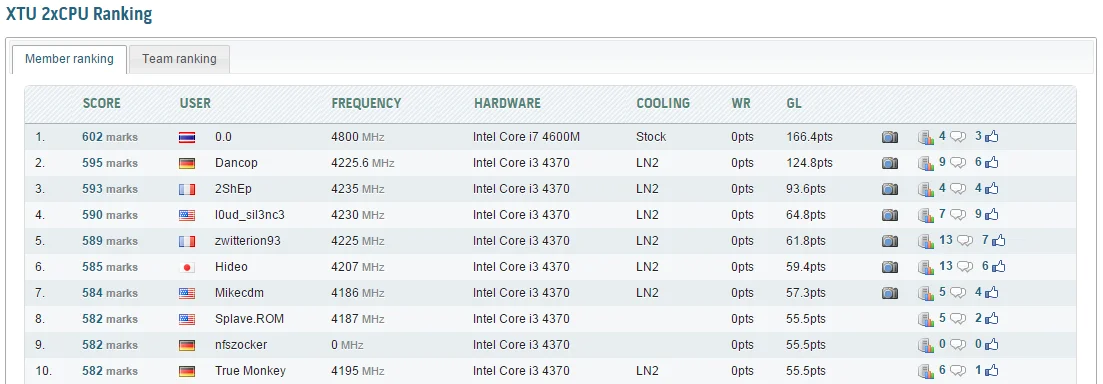Open nfszocker's user profile

[x=241, y=345]
